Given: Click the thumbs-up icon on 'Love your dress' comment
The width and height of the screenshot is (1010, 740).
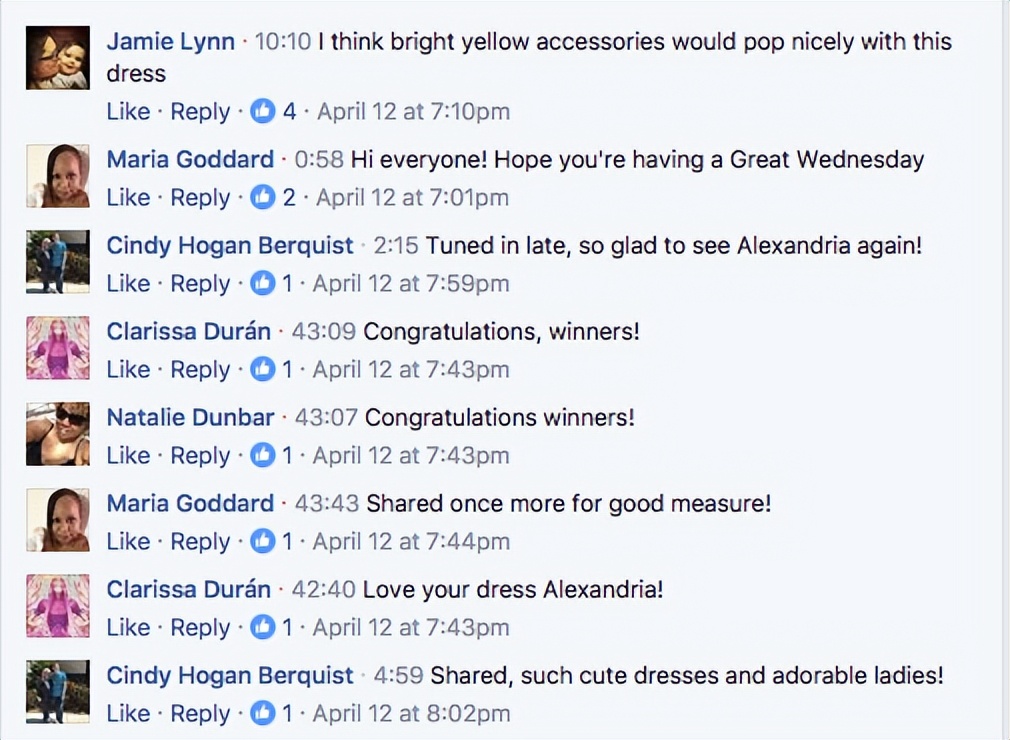Looking at the screenshot, I should [x=262, y=627].
